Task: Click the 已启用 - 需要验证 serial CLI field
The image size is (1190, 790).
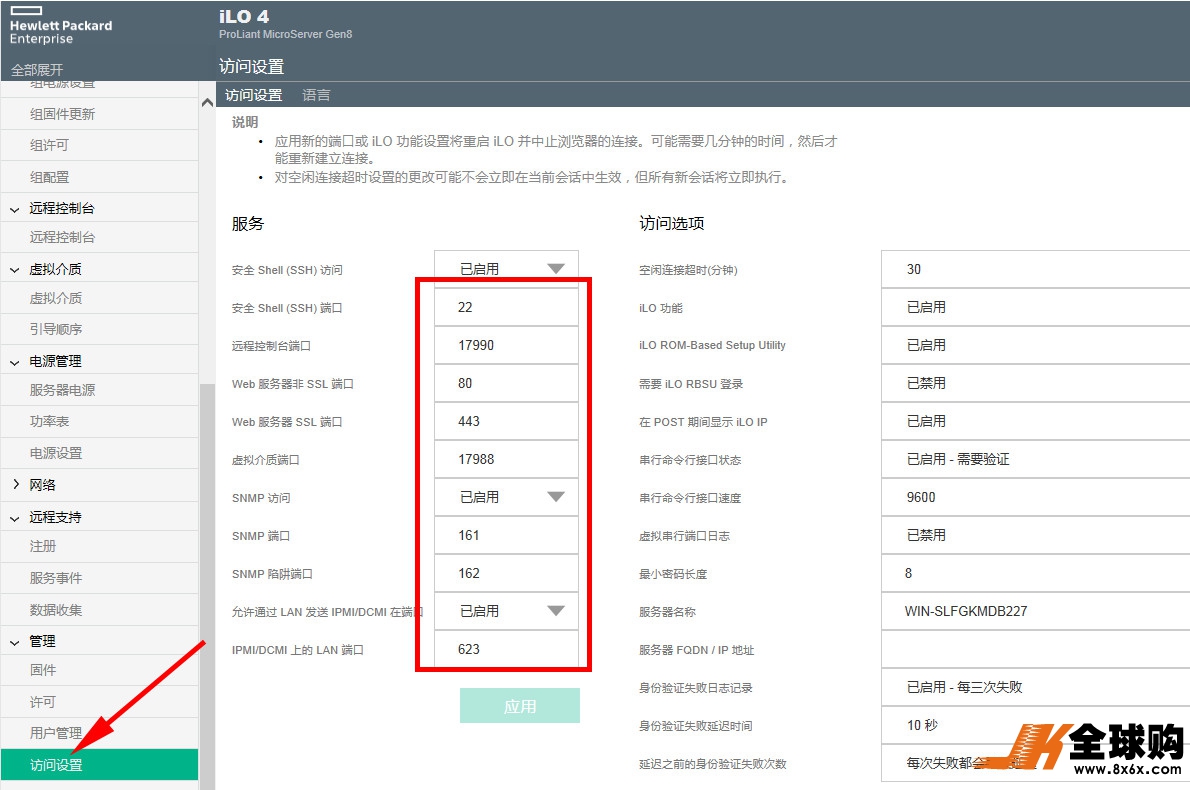Action: 1035,459
